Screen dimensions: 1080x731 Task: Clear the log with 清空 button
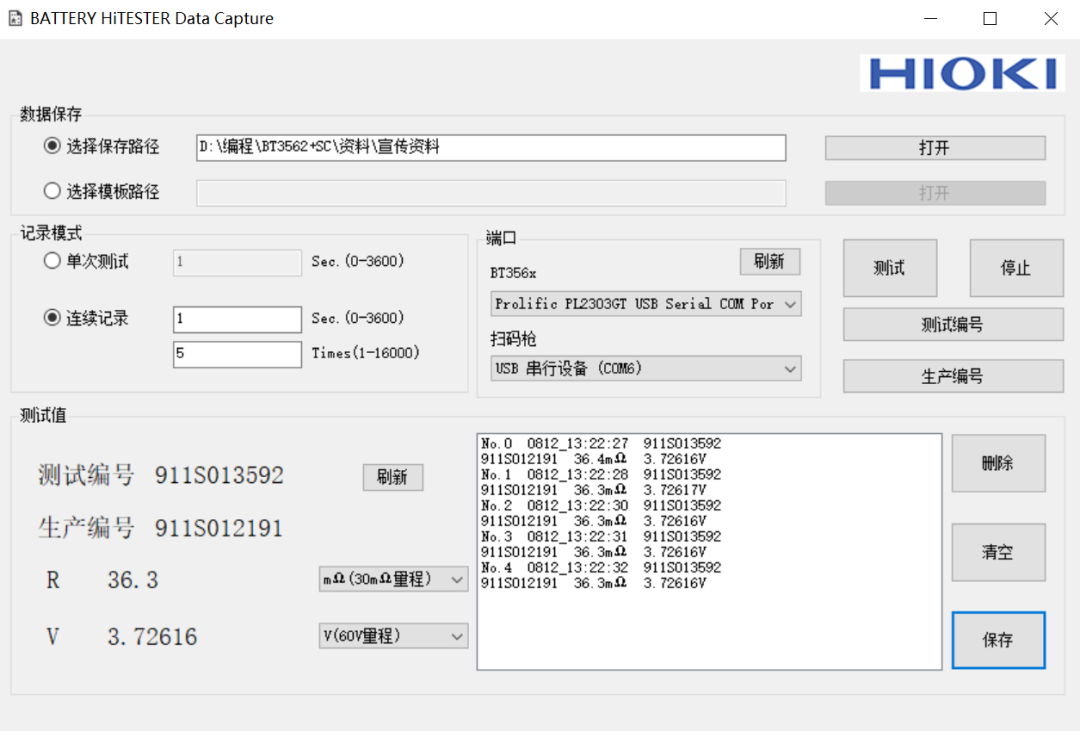(997, 552)
